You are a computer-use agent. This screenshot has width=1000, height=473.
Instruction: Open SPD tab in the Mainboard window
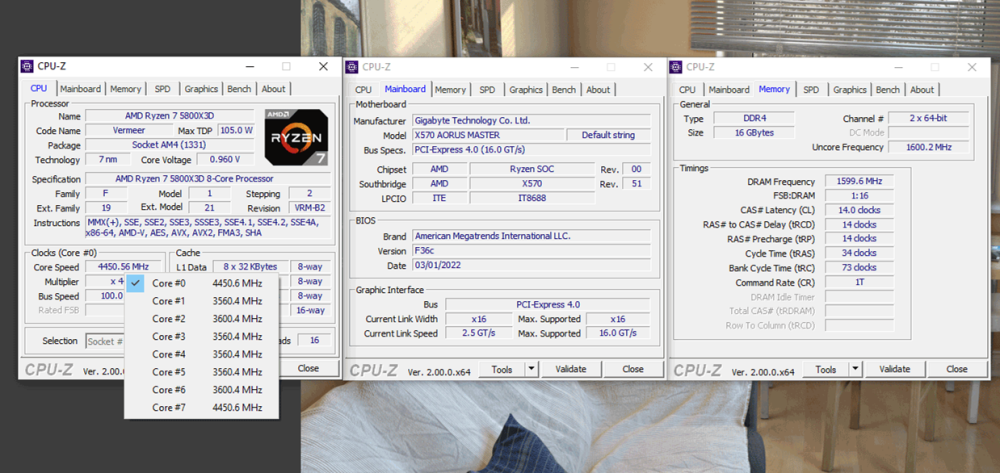coord(487,89)
